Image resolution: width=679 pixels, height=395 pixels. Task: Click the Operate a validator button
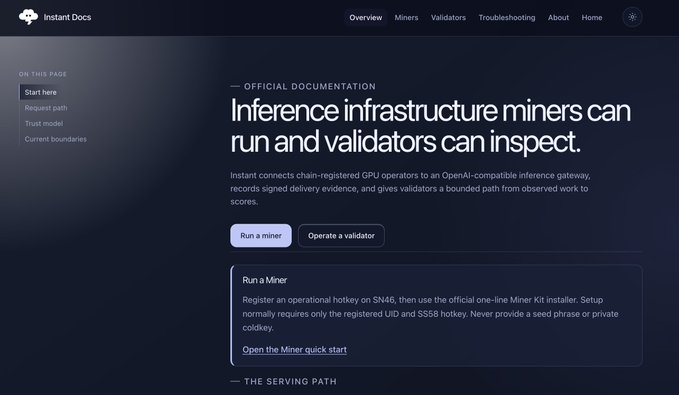[x=341, y=236]
